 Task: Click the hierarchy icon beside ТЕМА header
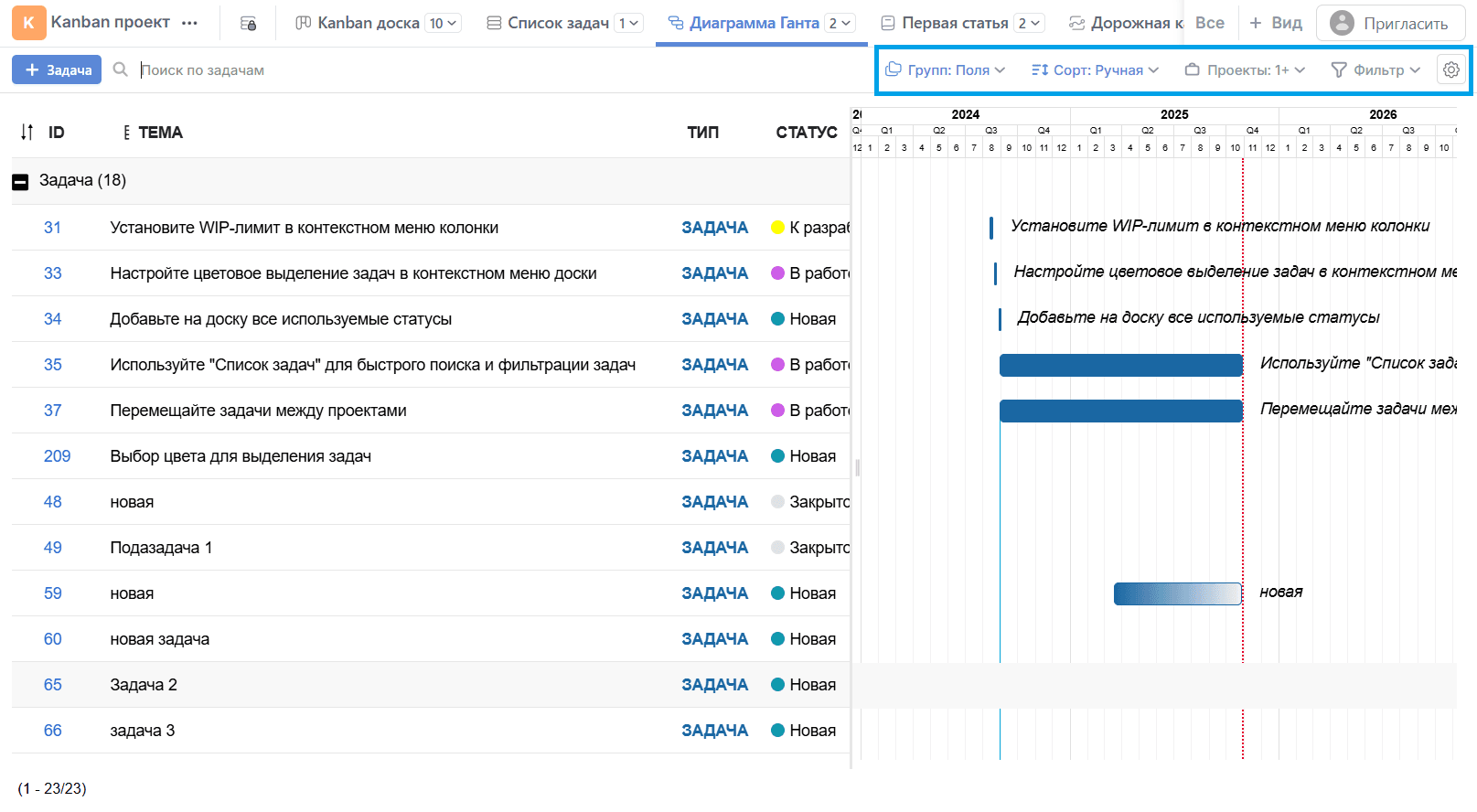point(126,133)
